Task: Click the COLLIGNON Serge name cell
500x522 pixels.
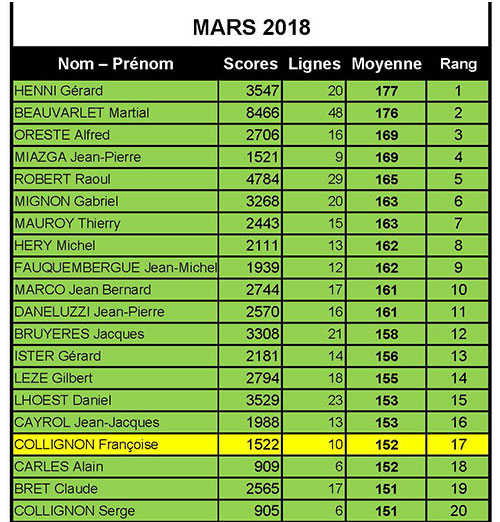Action: (x=115, y=511)
